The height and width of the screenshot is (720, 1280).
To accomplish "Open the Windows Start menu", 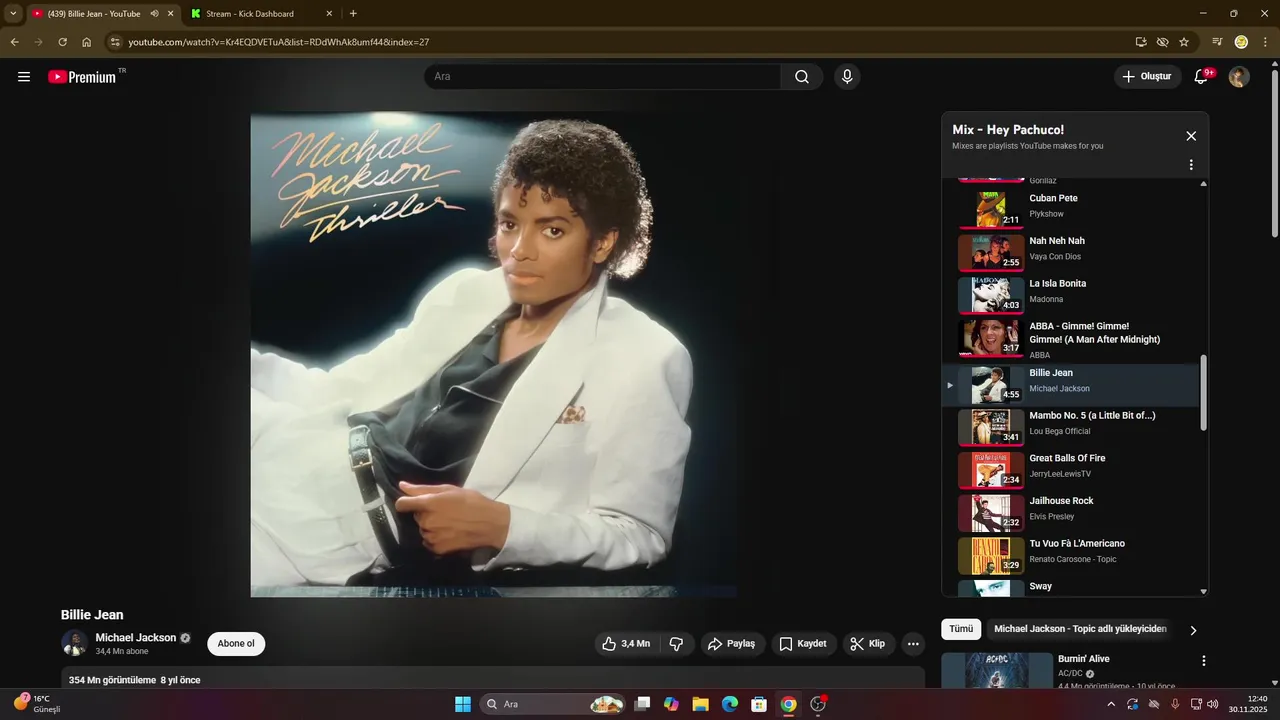I will (463, 704).
